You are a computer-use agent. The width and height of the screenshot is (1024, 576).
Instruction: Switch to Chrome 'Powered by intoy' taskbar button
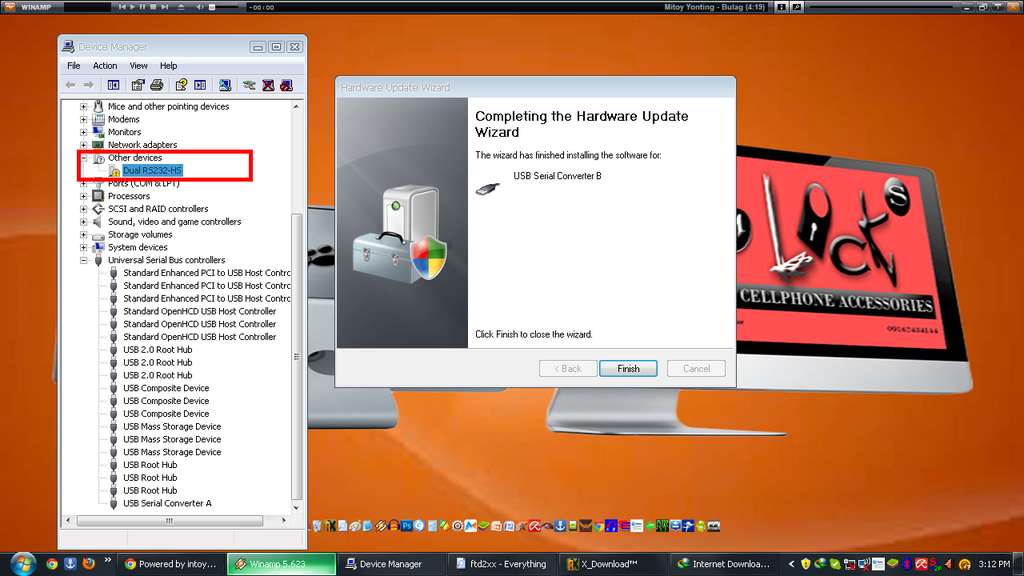pos(170,564)
